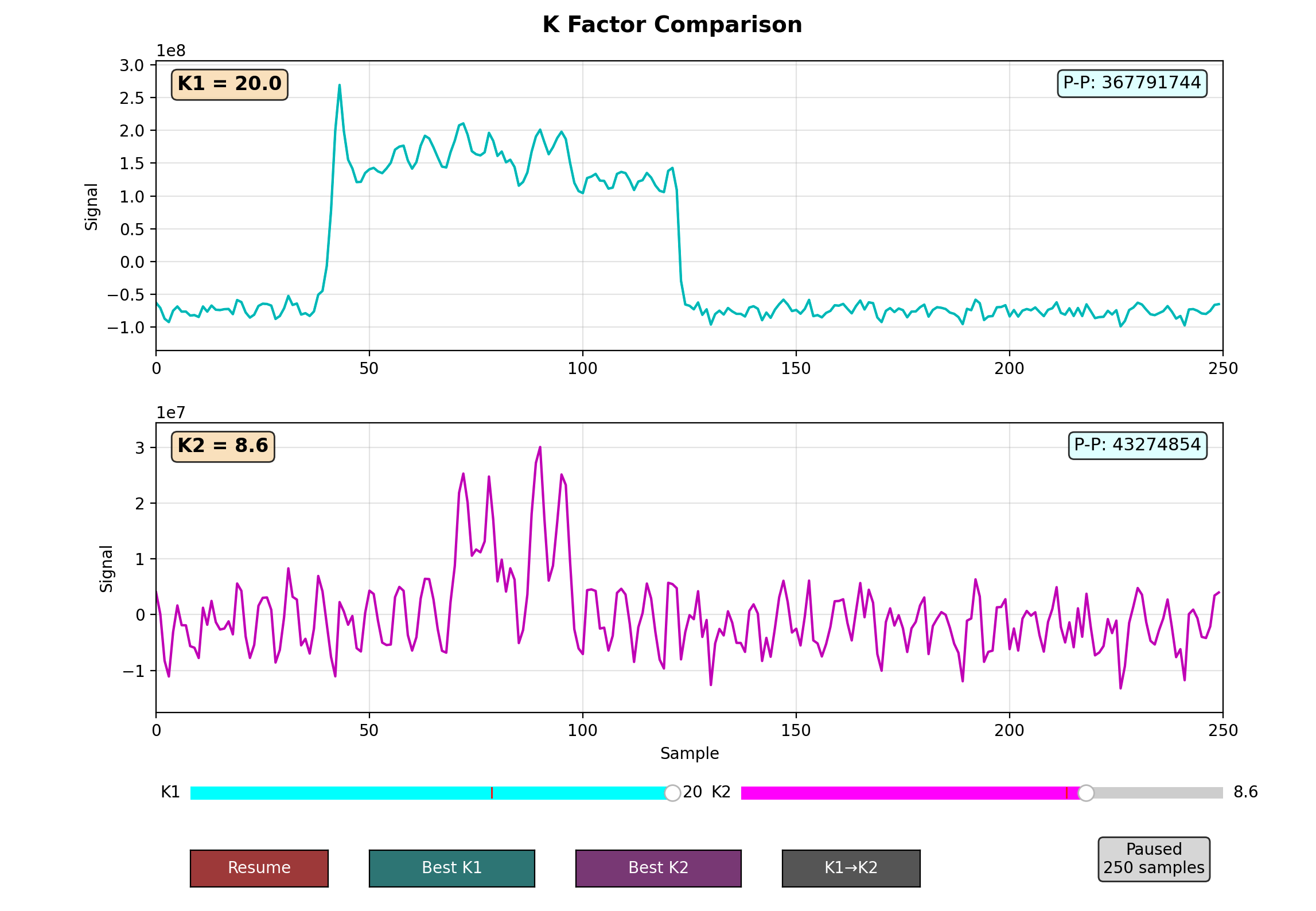
Task: Click the Paused 250 samples status box
Action: (x=1154, y=859)
